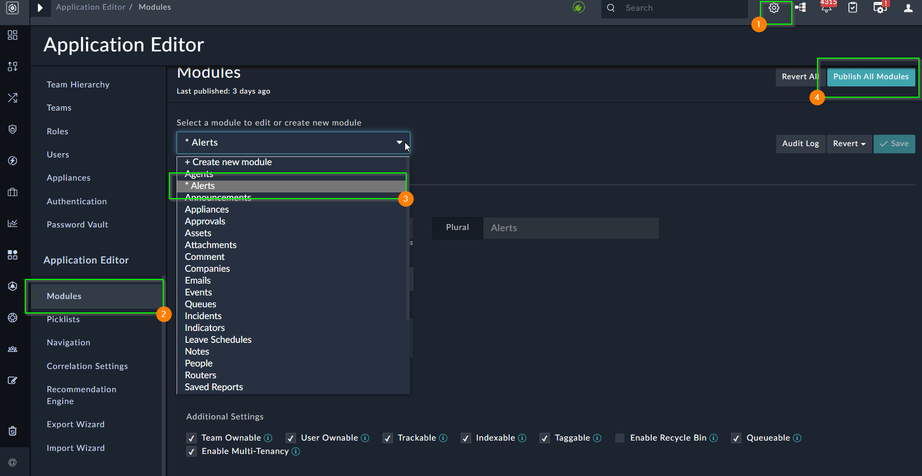Open the shield icon in left rail
Screen dimensions: 922x476
pyautogui.click(x=12, y=129)
